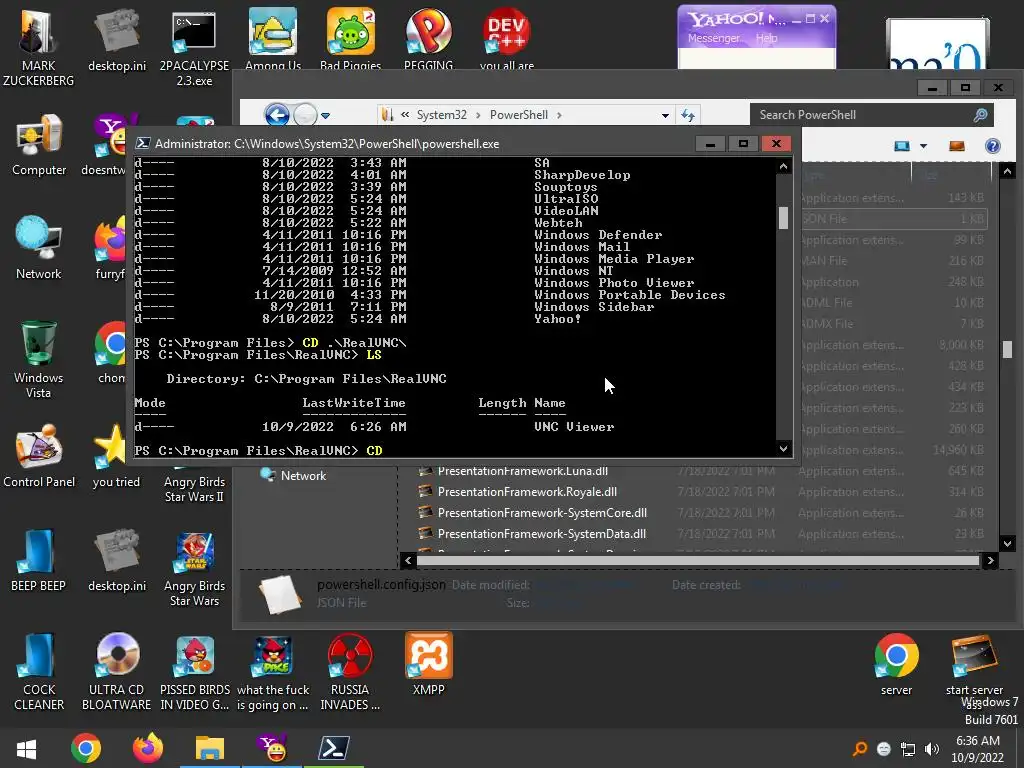
Task: Expand the address bar chevron after PowerShell
Action: click(559, 115)
